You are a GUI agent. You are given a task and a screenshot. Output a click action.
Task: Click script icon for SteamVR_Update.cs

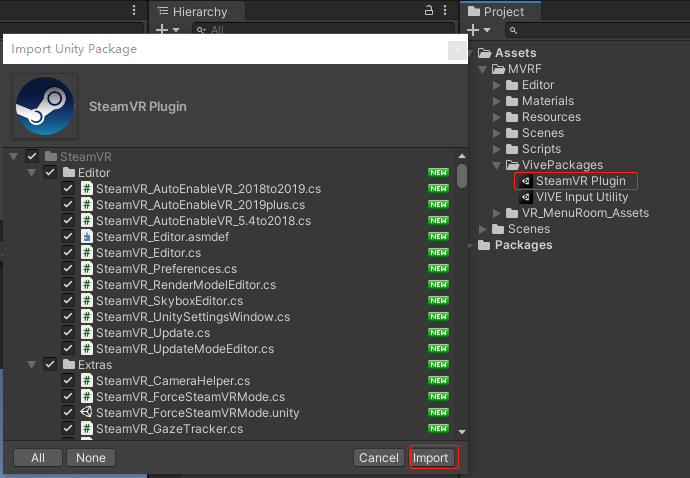tap(87, 332)
